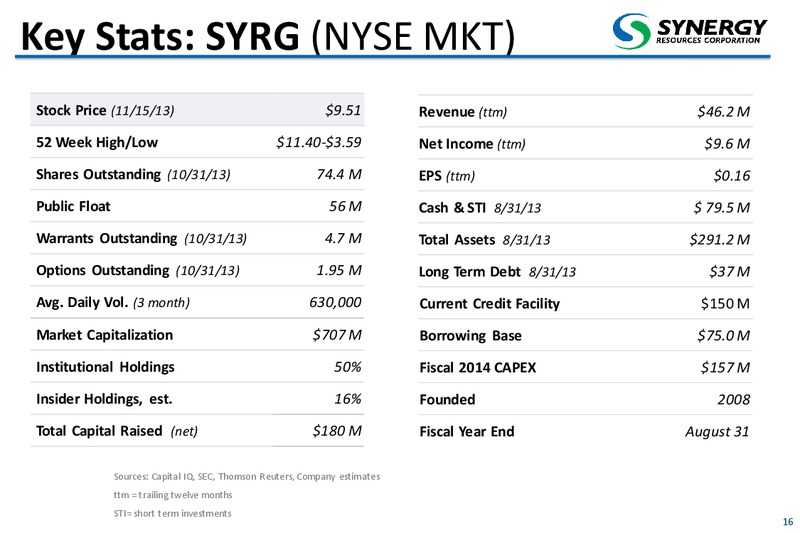Screen dimensions: 800x533
Task: Click the EPS (ttm) label
Action: pos(447,176)
